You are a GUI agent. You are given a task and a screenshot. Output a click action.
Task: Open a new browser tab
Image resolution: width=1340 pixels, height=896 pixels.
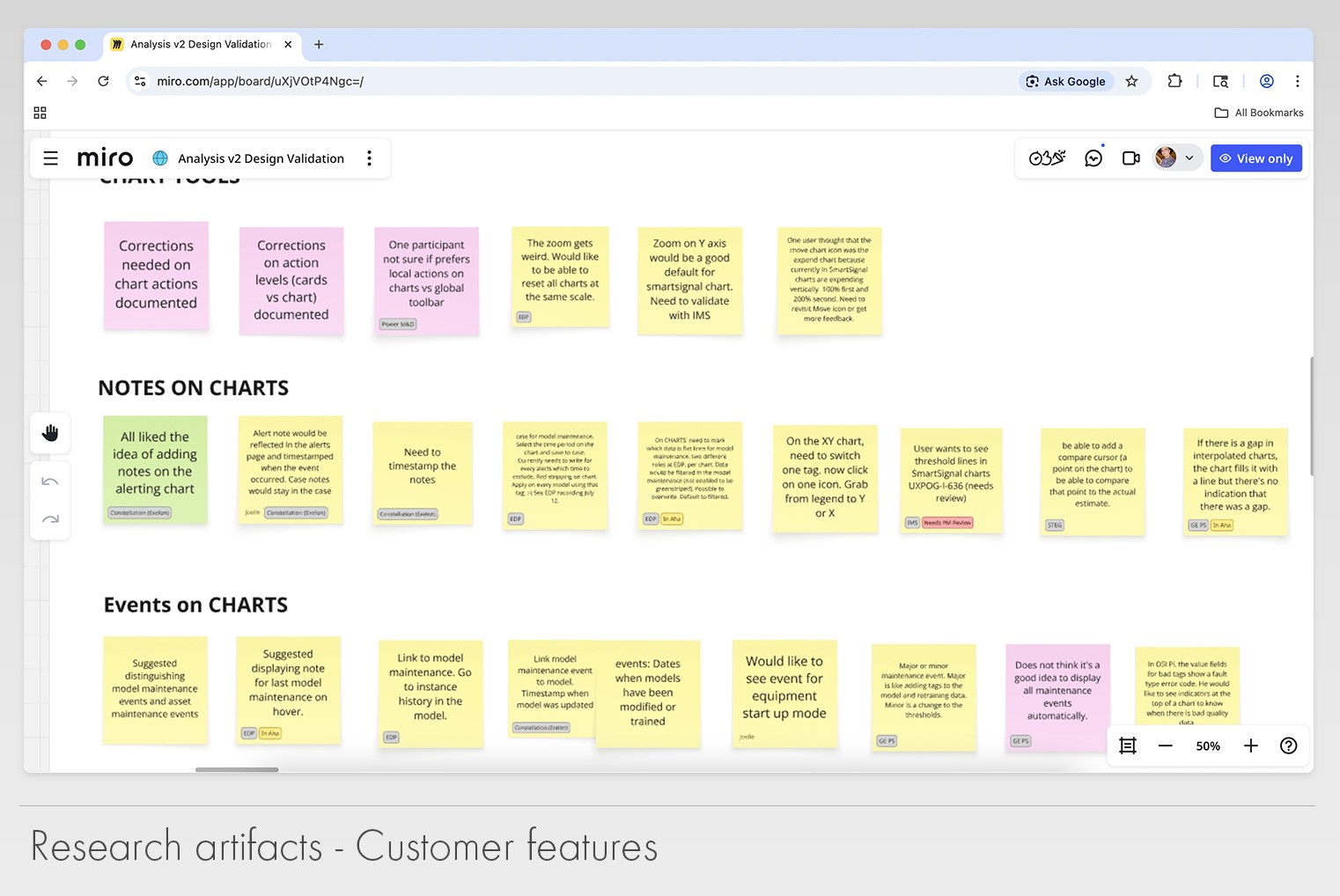click(x=319, y=44)
